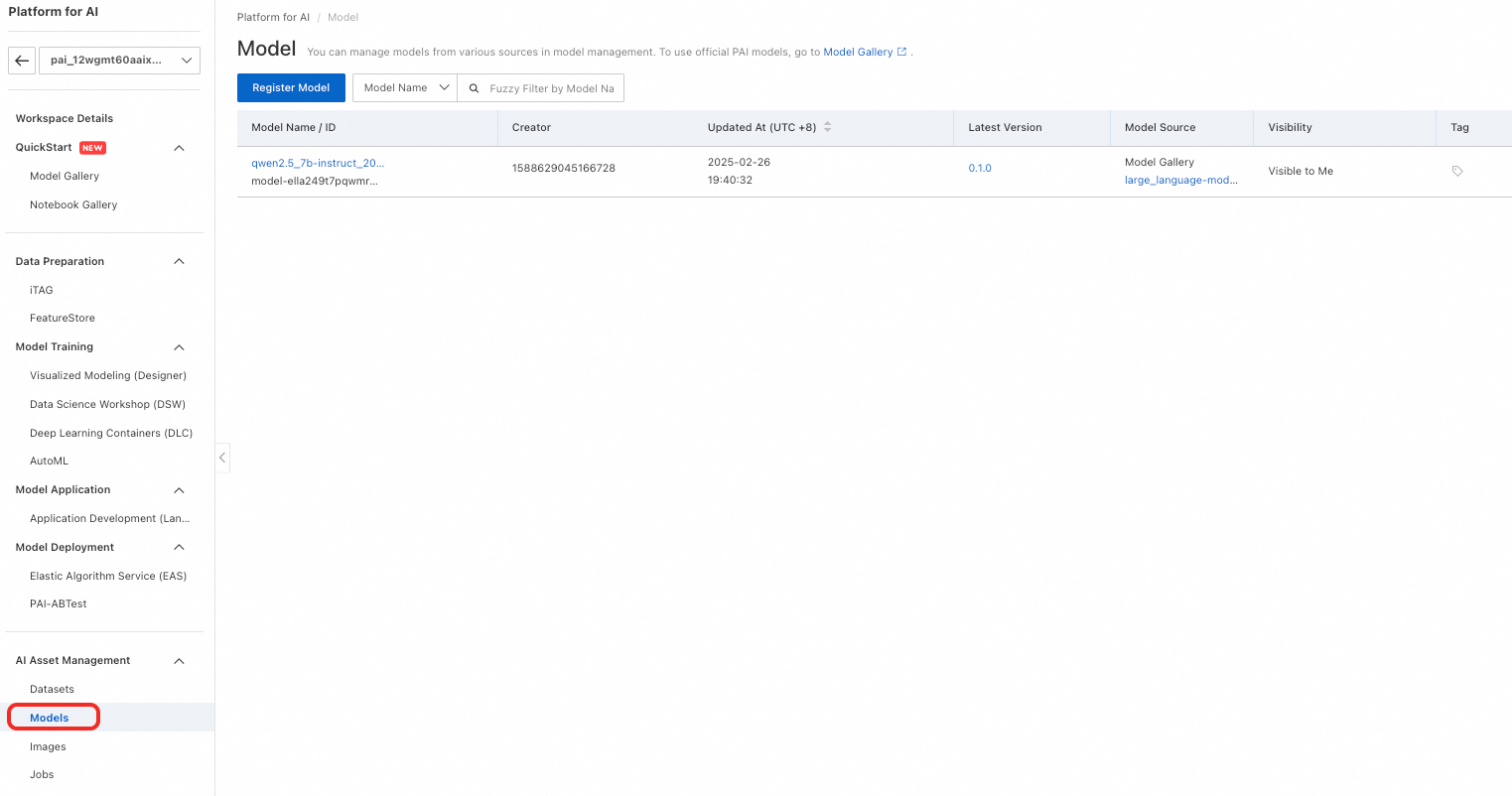Click the 2025-02-26 19:40:32 timestamp
This screenshot has height=796, width=1512.
739,171
